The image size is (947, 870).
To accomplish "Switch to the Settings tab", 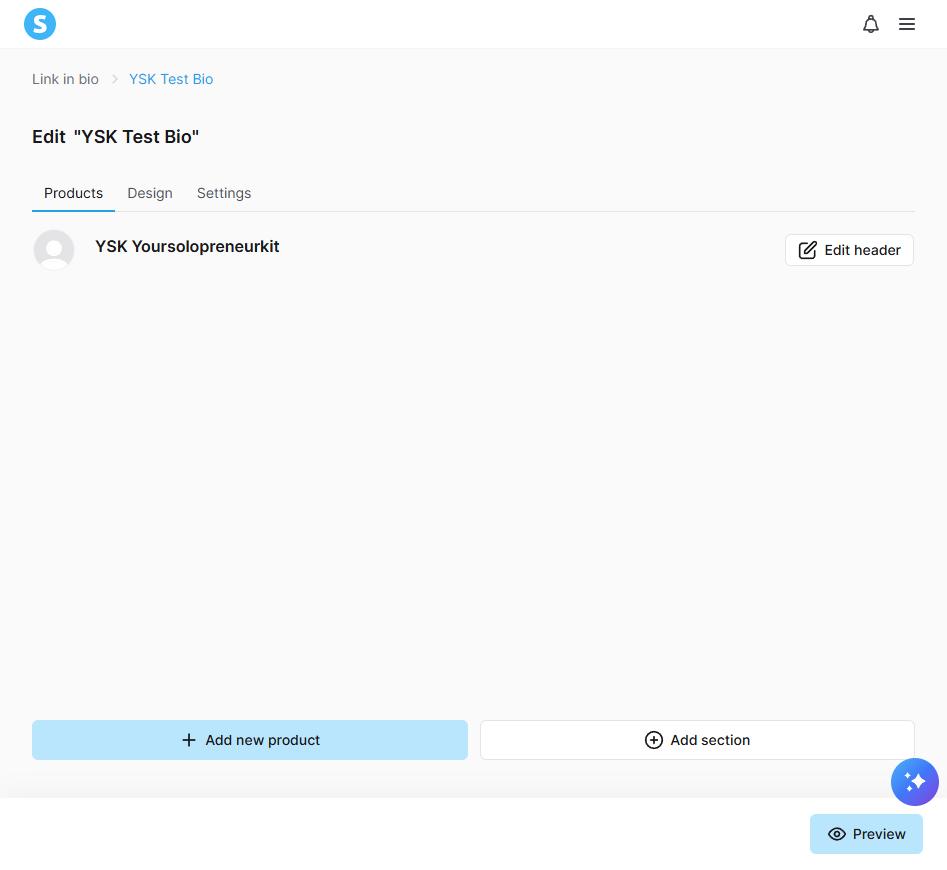I will tap(224, 193).
